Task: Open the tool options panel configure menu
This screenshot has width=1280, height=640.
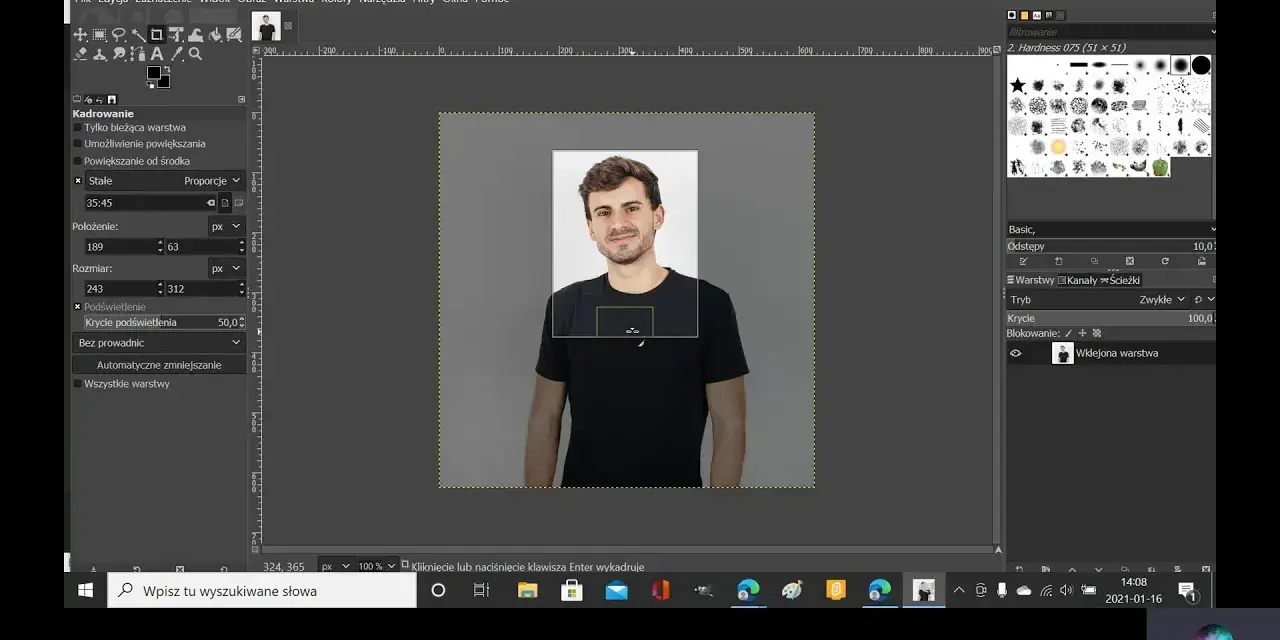Action: (241, 99)
